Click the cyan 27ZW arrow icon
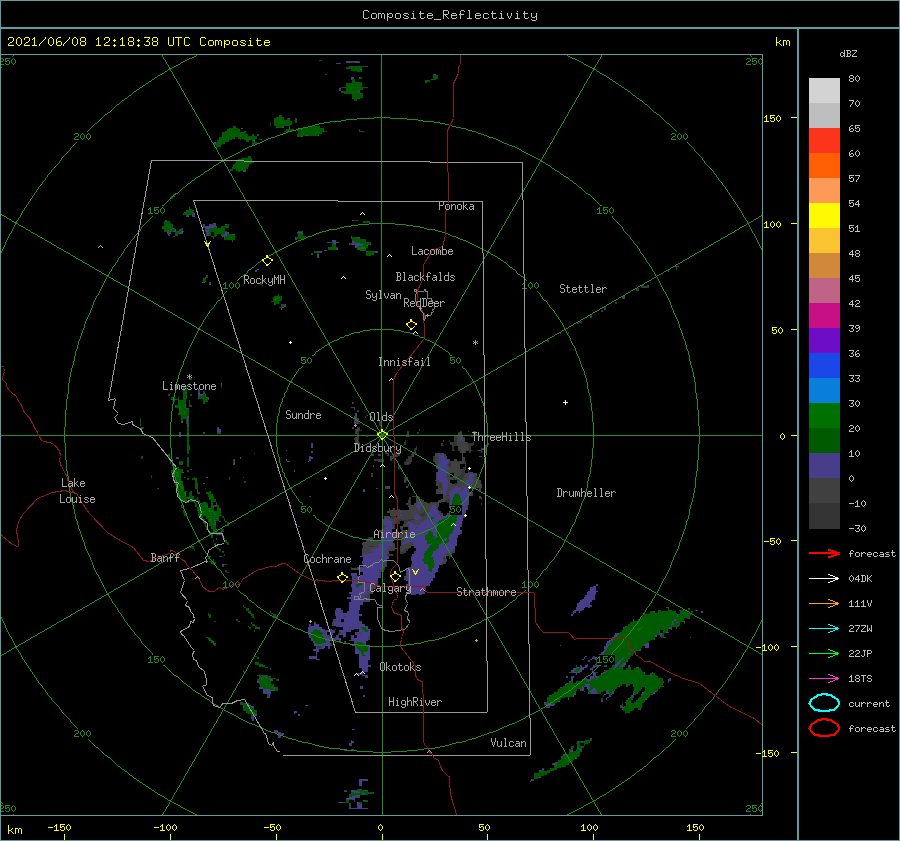Viewport: 900px width, 841px height. (824, 629)
